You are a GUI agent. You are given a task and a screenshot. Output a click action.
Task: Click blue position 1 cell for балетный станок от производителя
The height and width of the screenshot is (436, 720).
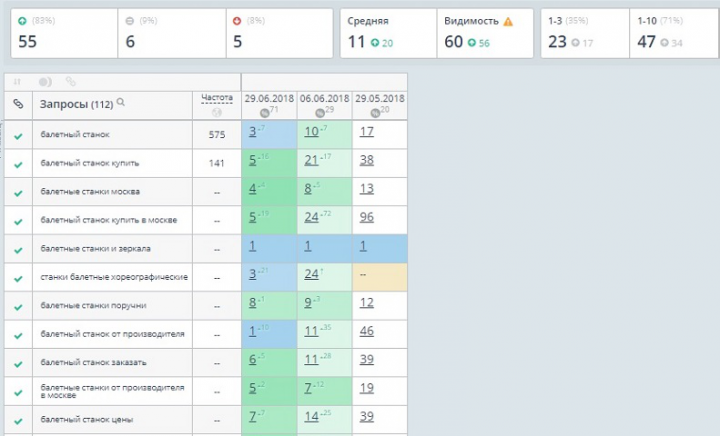click(x=269, y=334)
